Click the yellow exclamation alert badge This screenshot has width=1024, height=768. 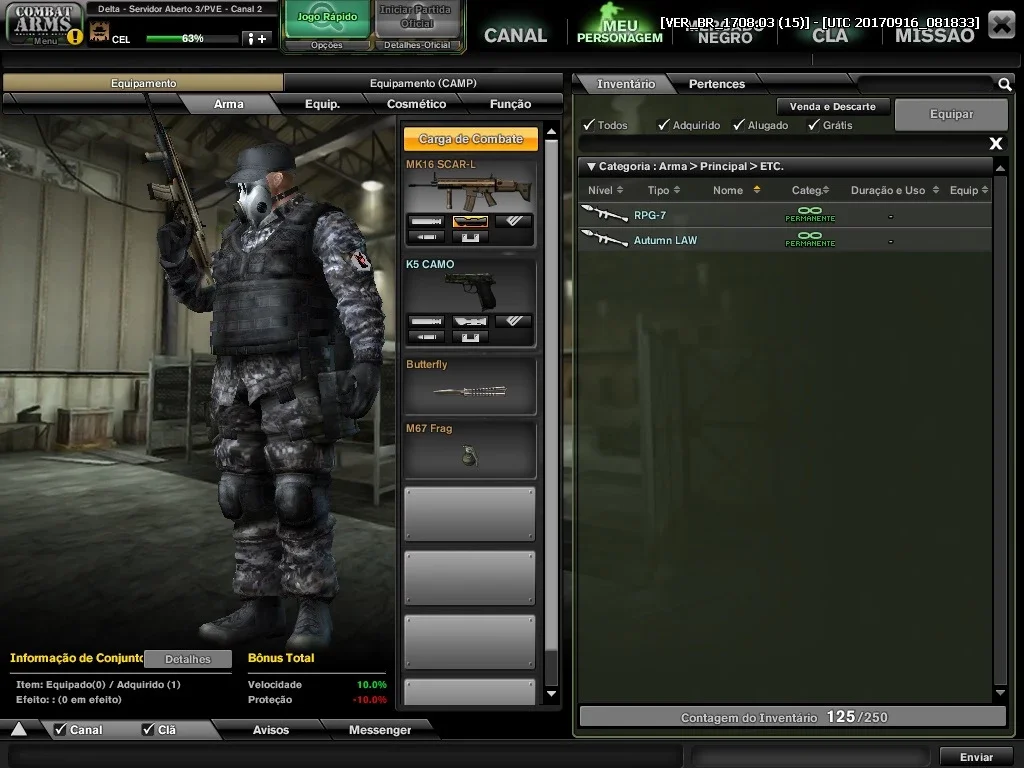coord(75,37)
